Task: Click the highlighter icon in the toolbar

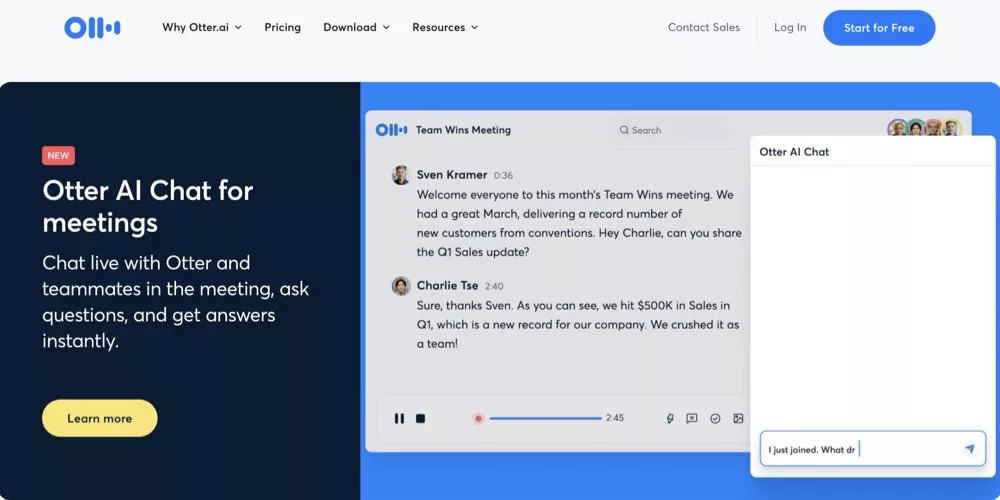Action: click(670, 418)
